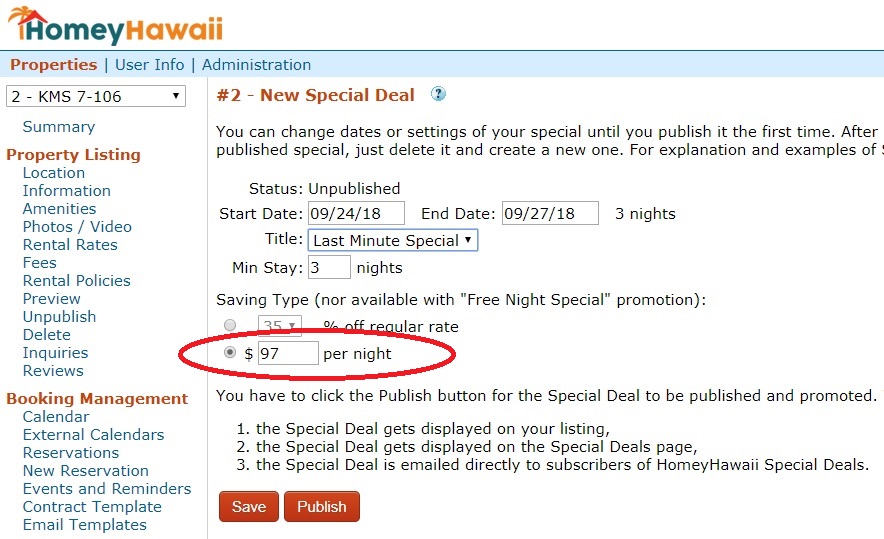Click the End Date input field
This screenshot has width=884, height=539.
(550, 214)
